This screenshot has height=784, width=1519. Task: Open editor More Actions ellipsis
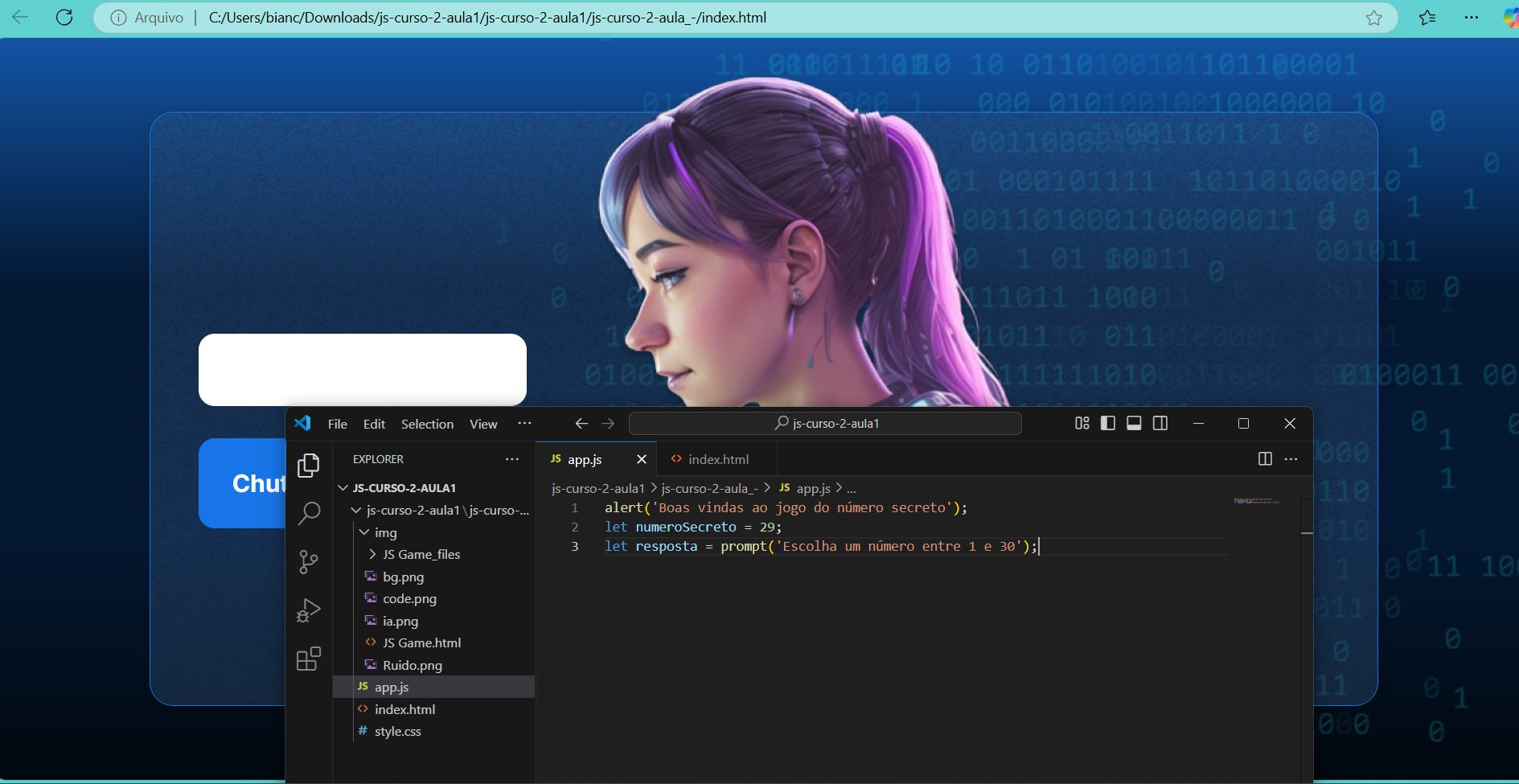pyautogui.click(x=1291, y=458)
